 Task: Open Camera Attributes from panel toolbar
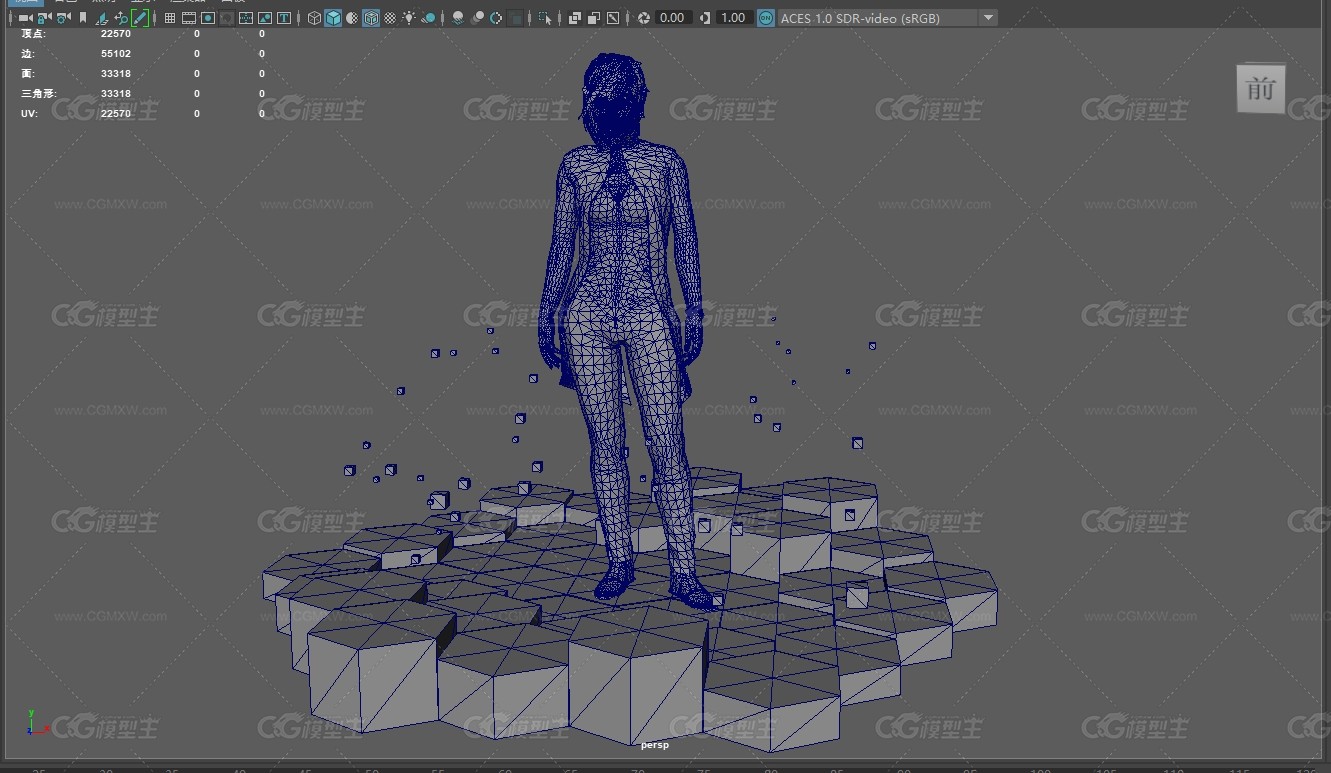pos(63,18)
